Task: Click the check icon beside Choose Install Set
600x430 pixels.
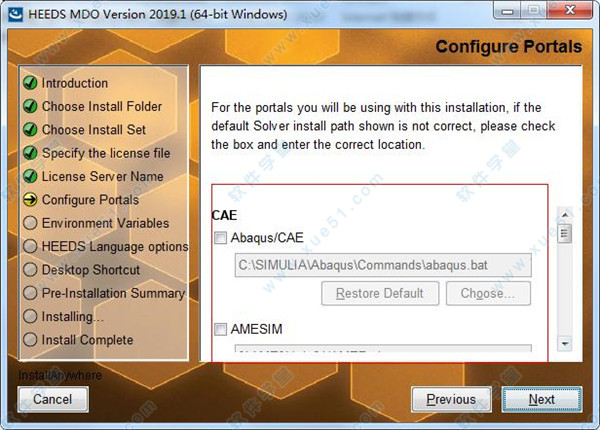Action: point(30,130)
